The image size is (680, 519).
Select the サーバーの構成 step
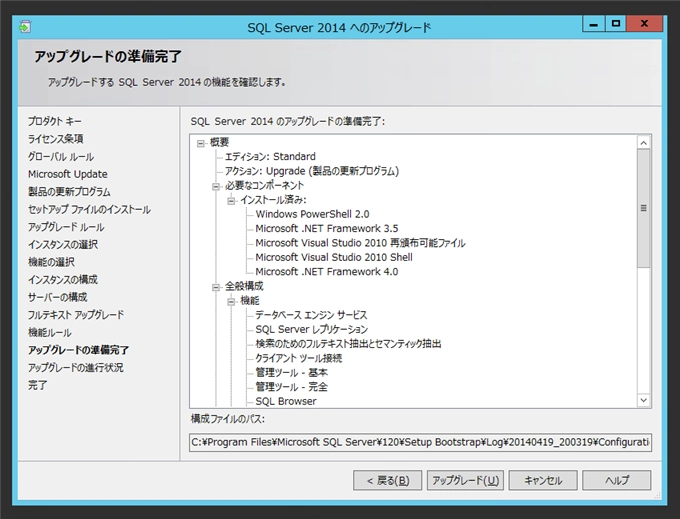point(58,297)
